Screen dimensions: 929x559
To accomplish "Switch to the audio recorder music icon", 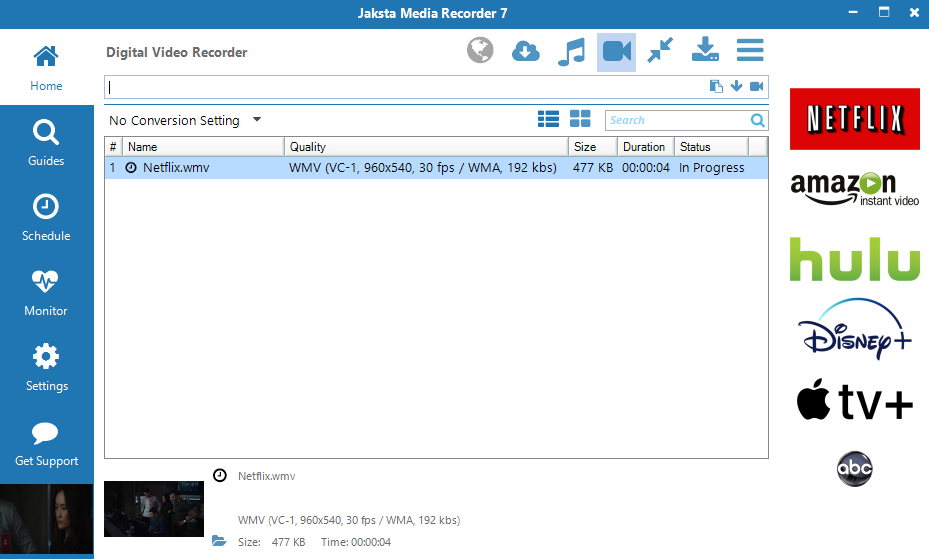I will click(x=571, y=52).
